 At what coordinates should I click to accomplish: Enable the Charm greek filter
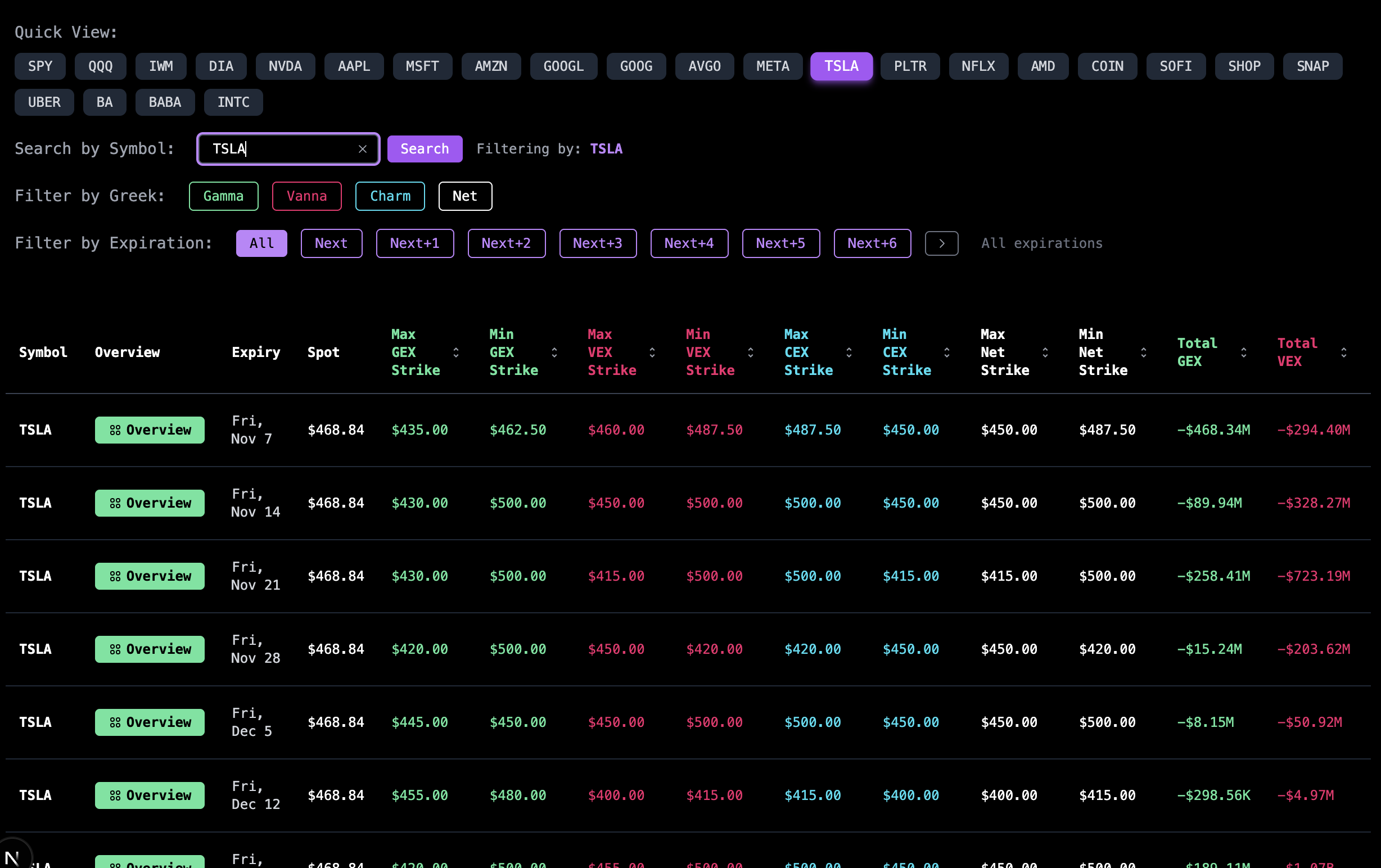tap(390, 196)
